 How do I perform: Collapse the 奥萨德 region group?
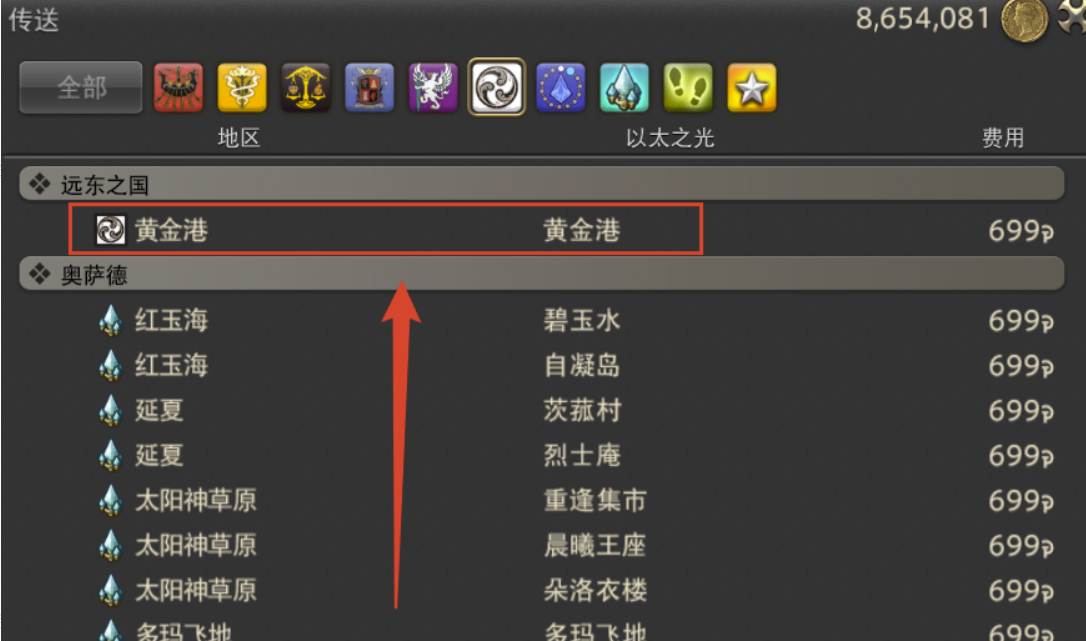542,274
